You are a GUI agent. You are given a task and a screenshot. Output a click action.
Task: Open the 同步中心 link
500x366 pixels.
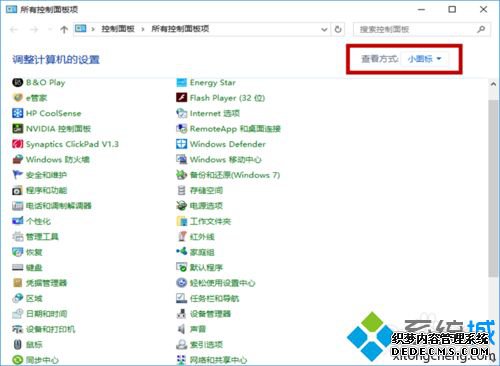point(42,360)
